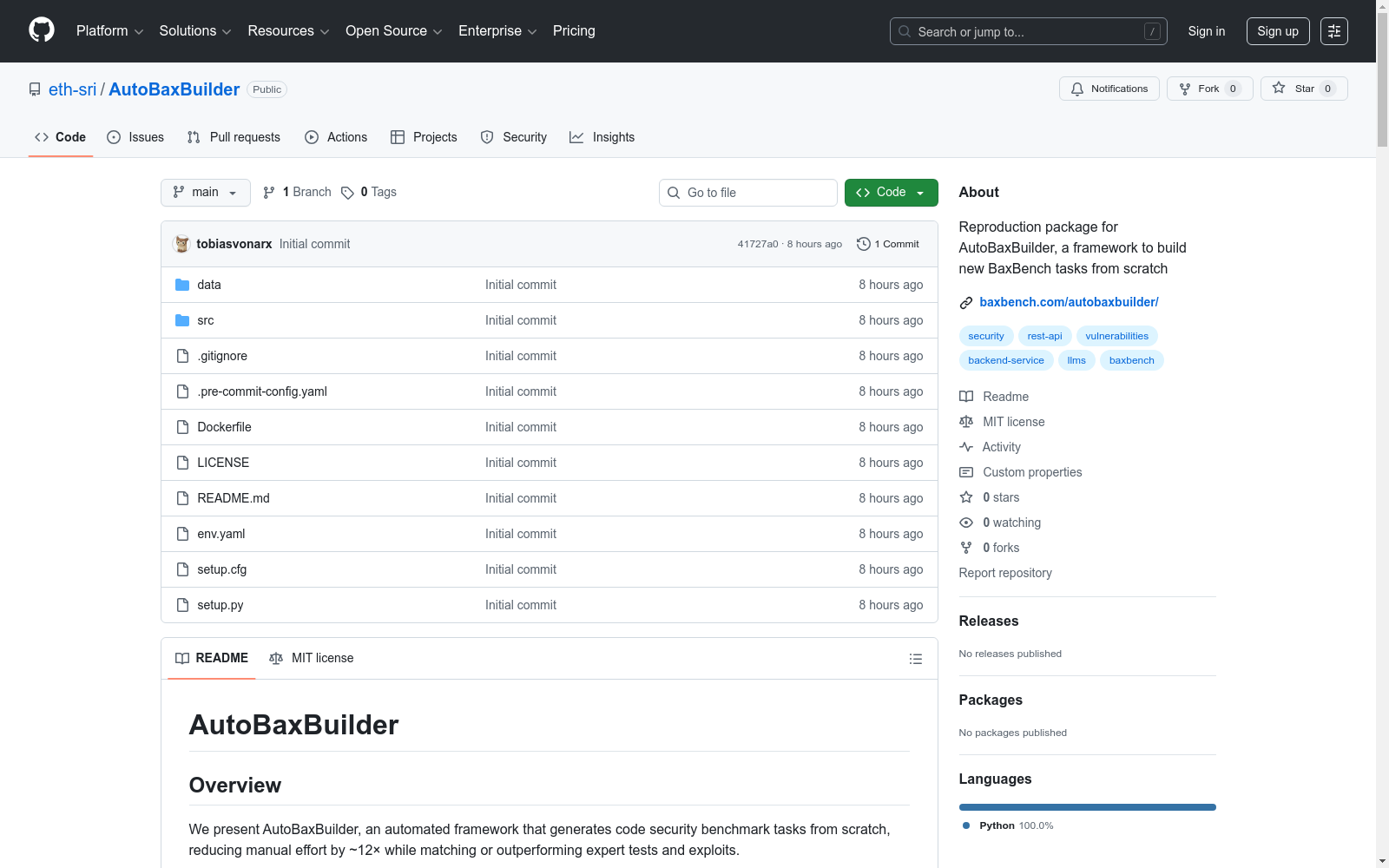
Task: Click tobiasvonarx's avatar image
Action: tap(181, 244)
